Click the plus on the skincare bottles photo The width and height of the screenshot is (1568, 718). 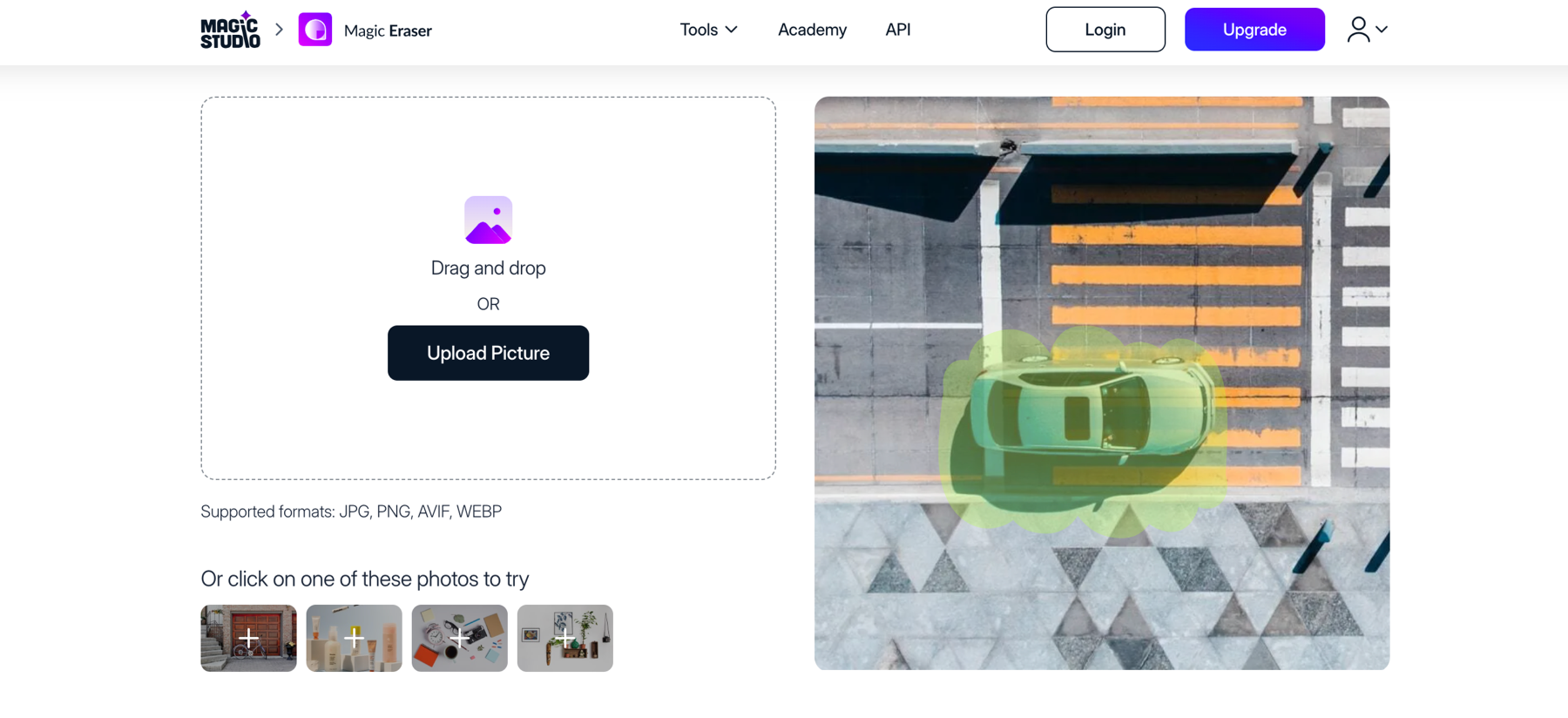coord(354,638)
